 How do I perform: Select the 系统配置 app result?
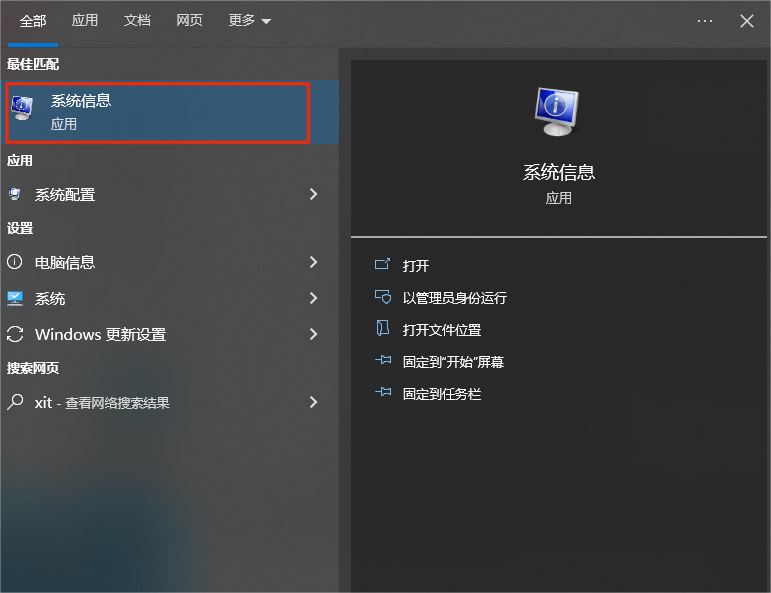pos(170,194)
